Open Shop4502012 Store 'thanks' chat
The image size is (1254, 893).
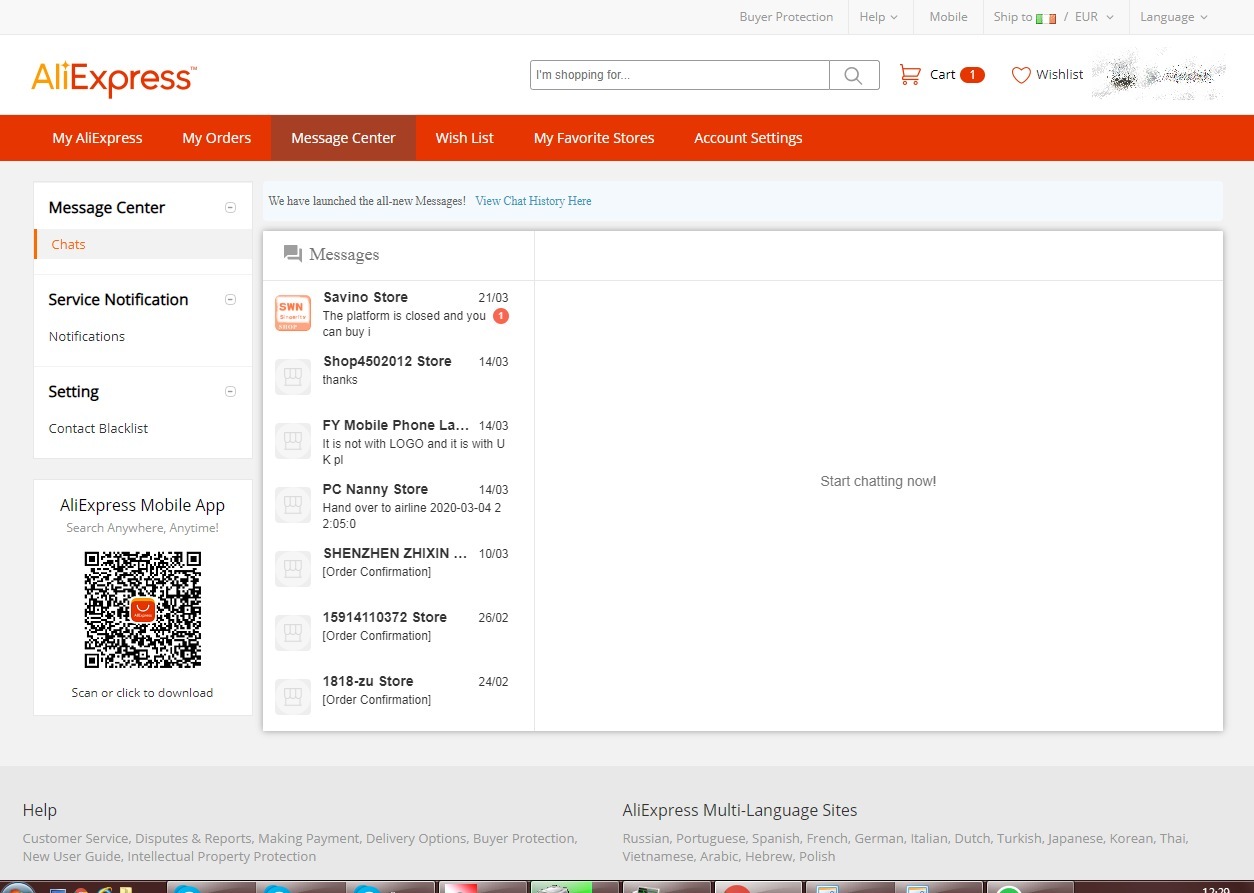[x=398, y=377]
